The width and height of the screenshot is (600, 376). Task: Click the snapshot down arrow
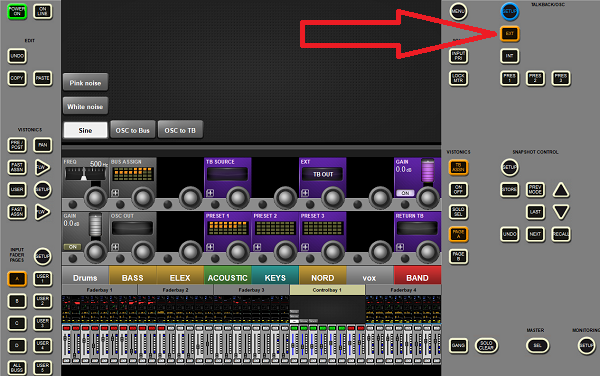(x=561, y=212)
